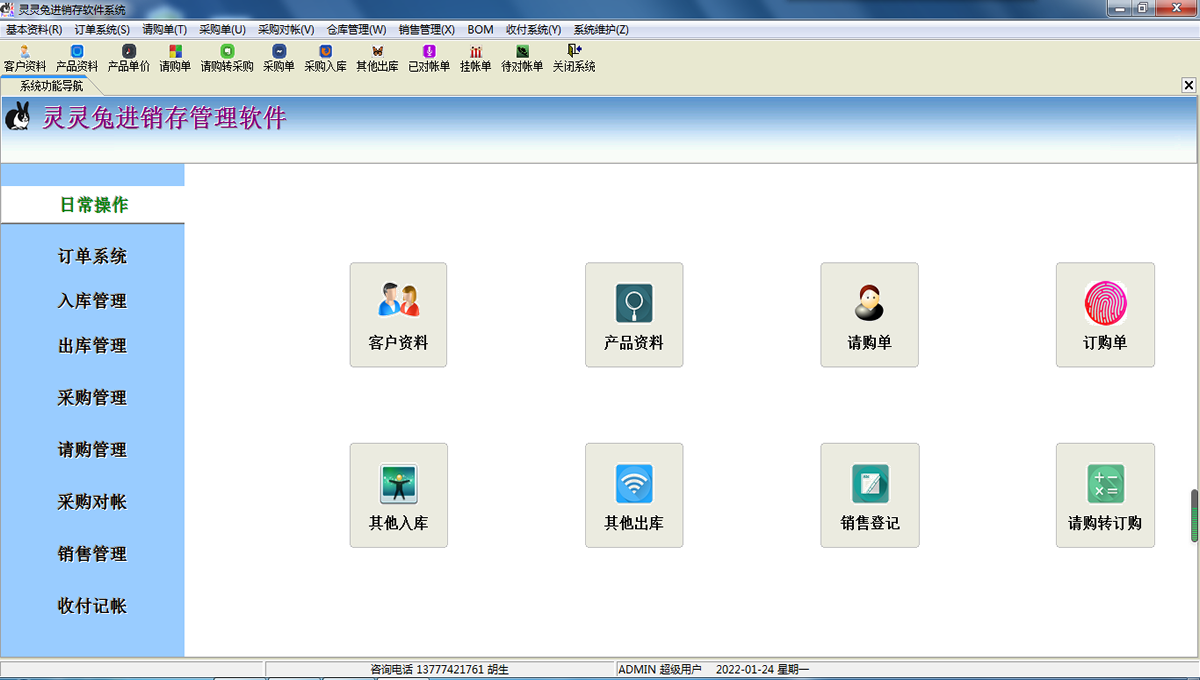Click 关闭系统 toolbar icon
This screenshot has height=680, width=1200.
(574, 59)
